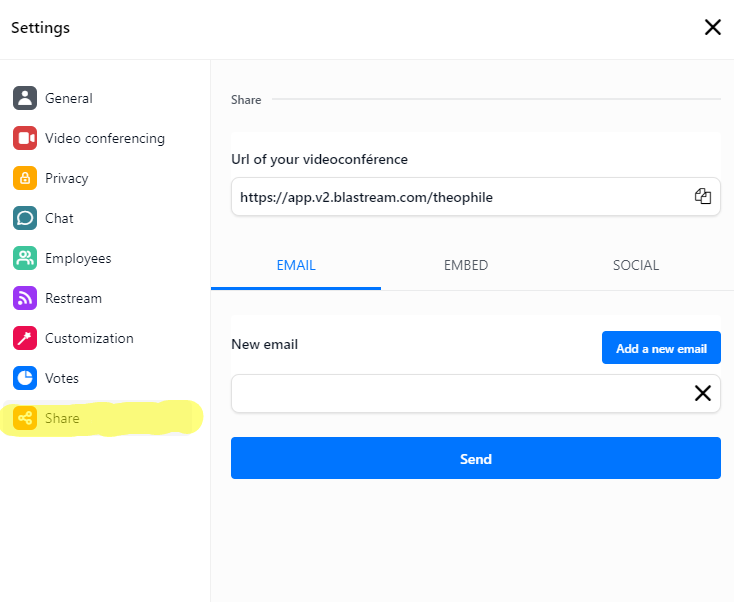Select the Votes pie chart icon
This screenshot has height=602, width=734.
click(x=25, y=378)
